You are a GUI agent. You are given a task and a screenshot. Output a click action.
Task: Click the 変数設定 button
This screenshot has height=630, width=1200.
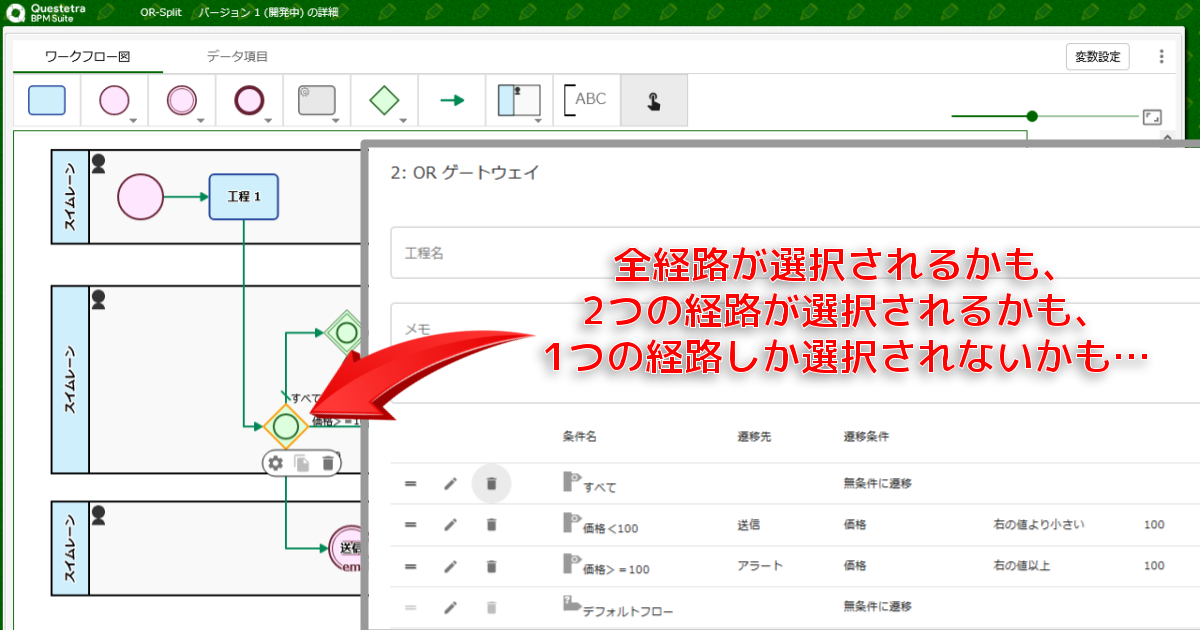[1097, 57]
